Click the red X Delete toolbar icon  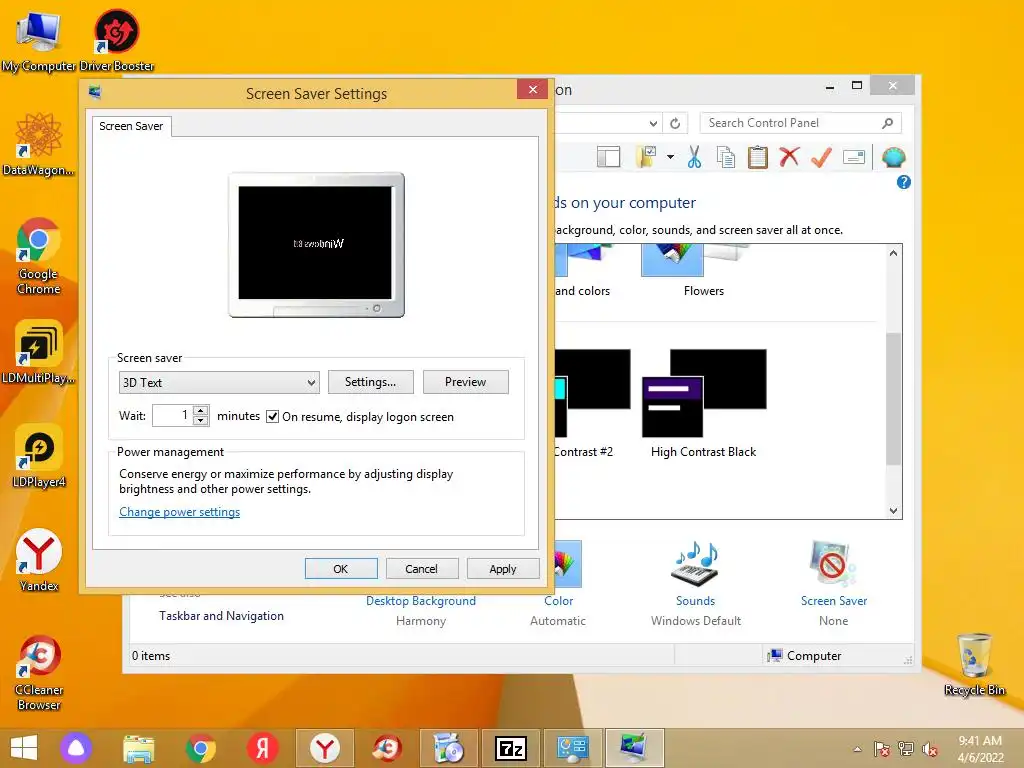click(790, 157)
